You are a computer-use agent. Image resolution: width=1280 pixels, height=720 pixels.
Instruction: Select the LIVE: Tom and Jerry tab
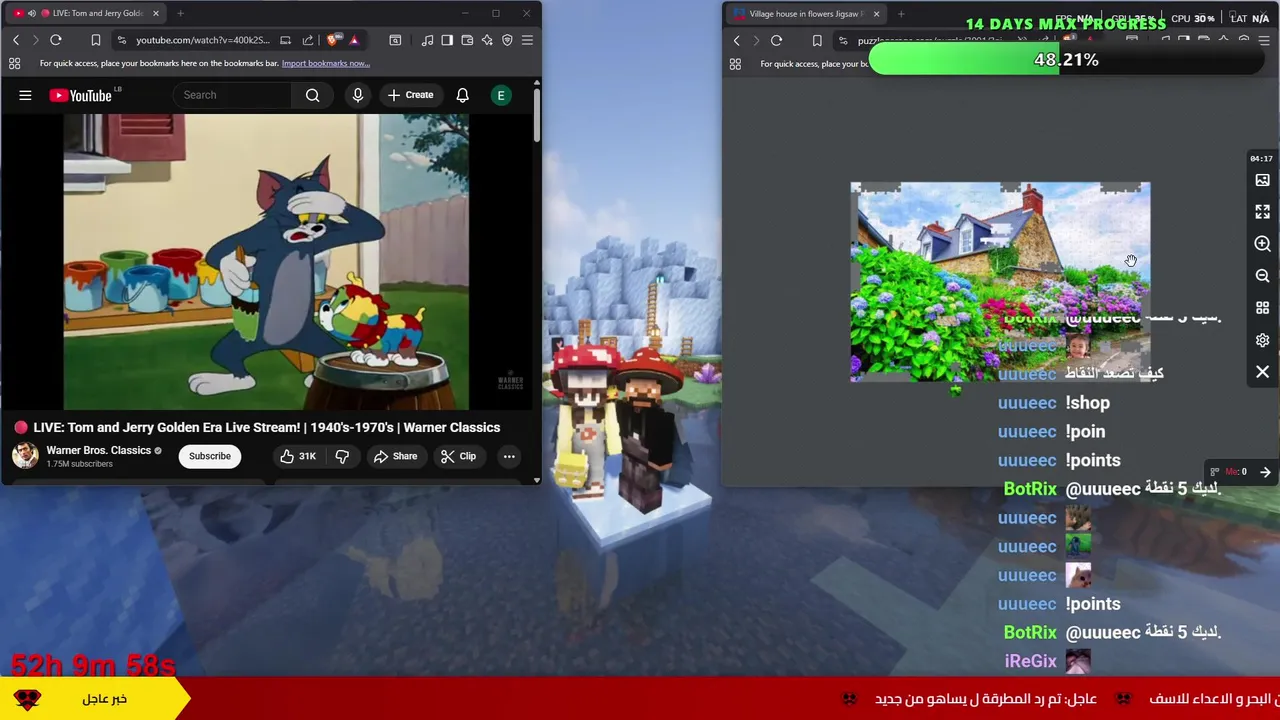click(x=85, y=13)
